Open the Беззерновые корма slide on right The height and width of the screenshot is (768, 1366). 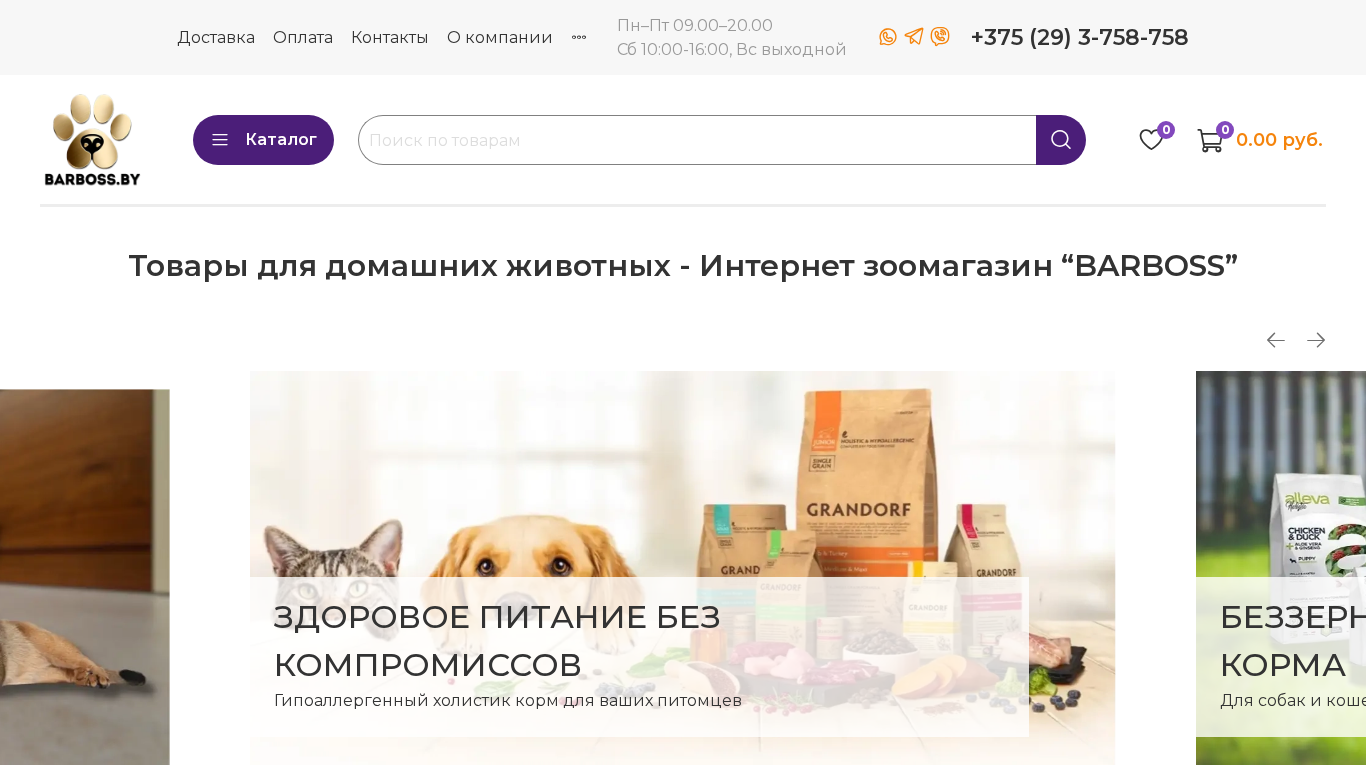(x=1281, y=568)
